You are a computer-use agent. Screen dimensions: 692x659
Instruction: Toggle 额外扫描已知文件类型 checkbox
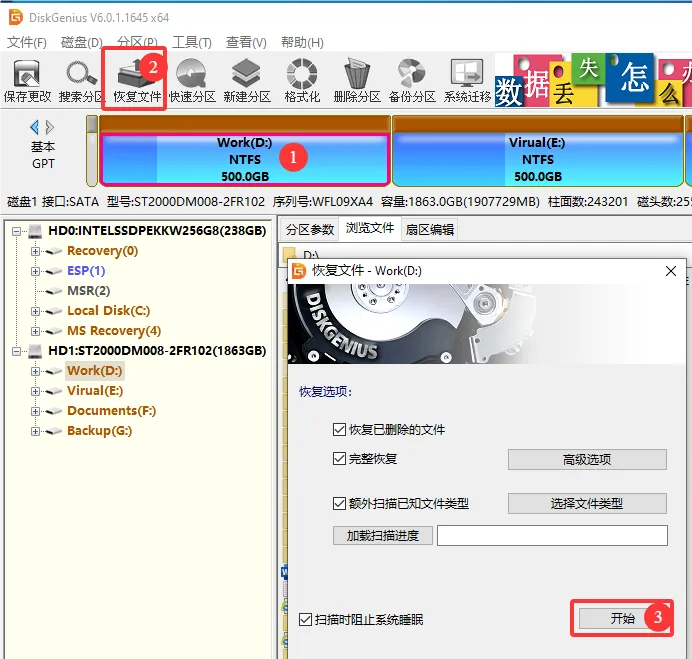tap(339, 504)
